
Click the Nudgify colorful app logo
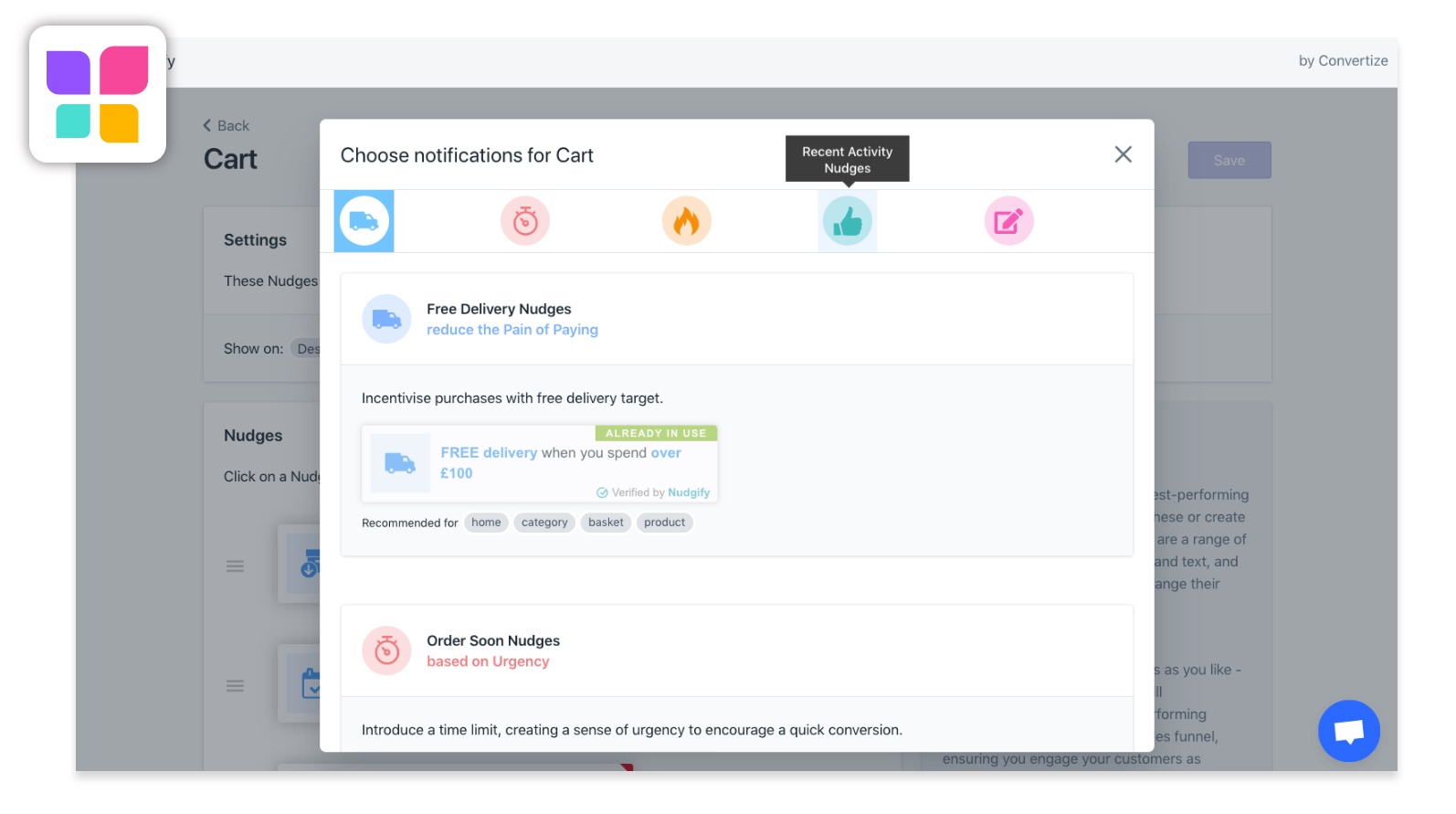click(x=98, y=94)
